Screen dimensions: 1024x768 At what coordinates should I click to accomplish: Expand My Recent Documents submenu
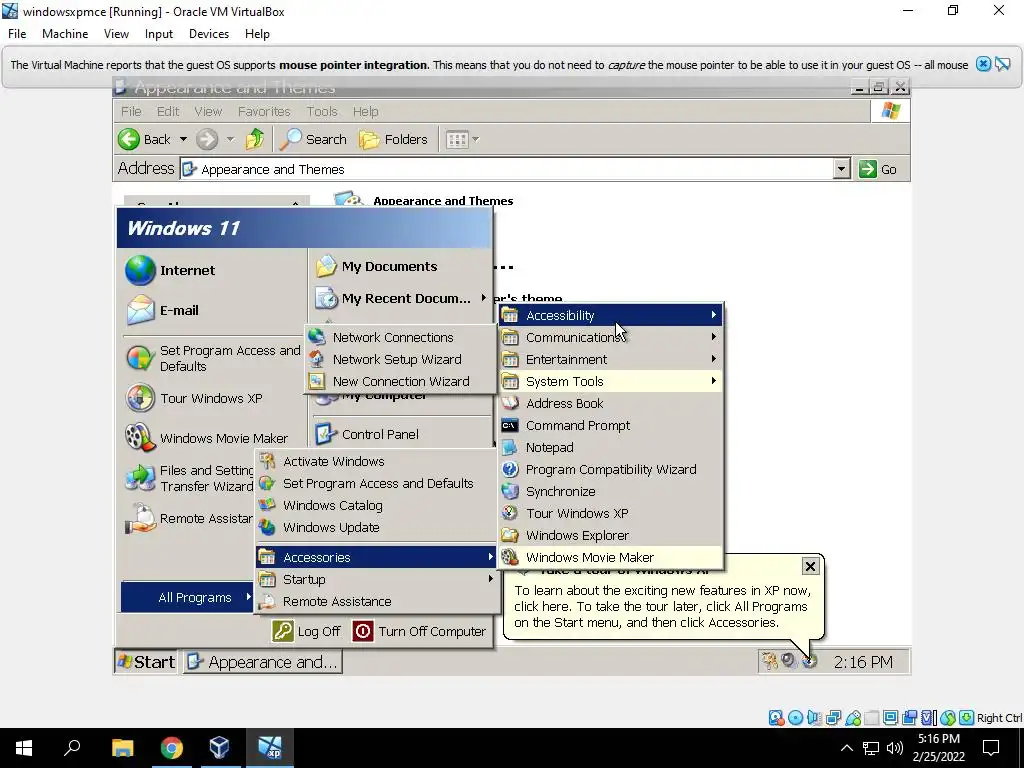(400, 298)
